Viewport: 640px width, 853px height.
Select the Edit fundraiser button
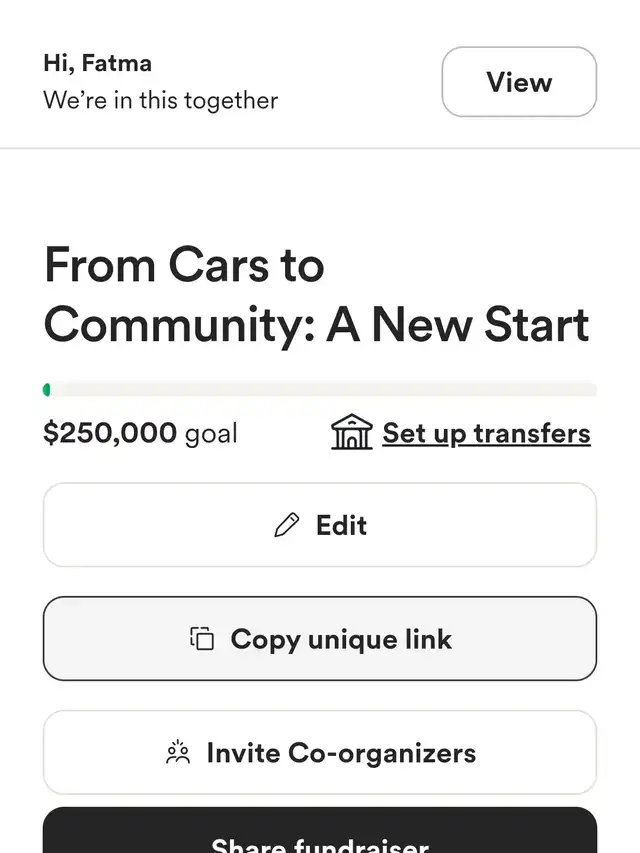click(x=320, y=525)
